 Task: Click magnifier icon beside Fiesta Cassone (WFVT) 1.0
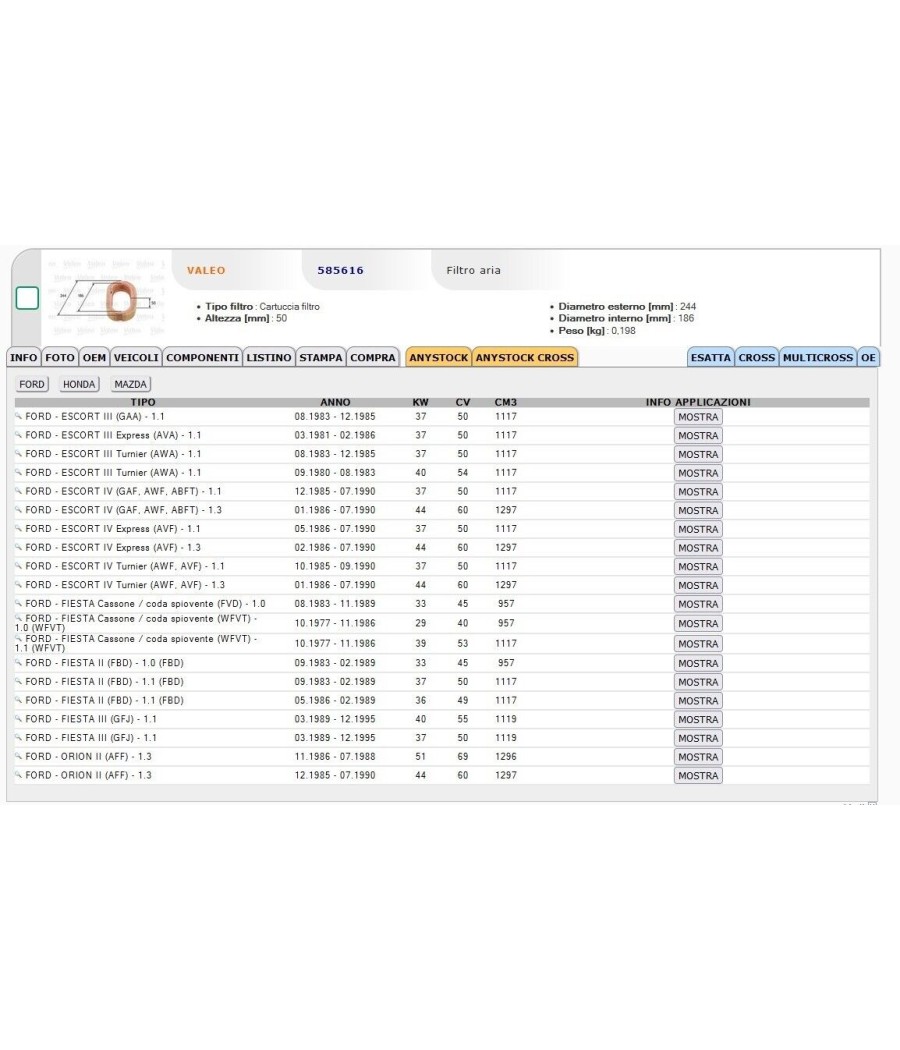coord(19,618)
